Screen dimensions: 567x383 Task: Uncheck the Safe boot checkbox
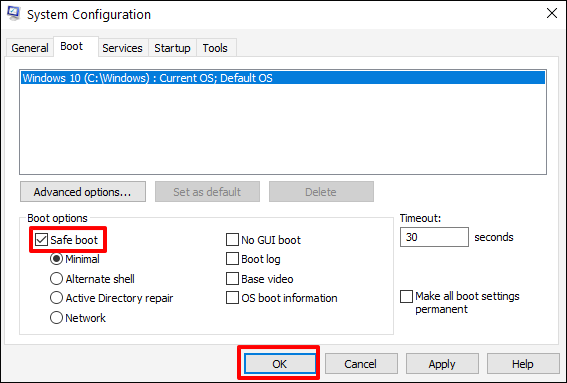[x=41, y=239]
